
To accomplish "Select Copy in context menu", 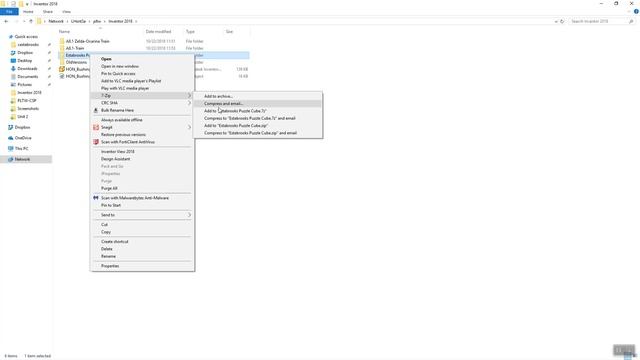I will [x=106, y=232].
